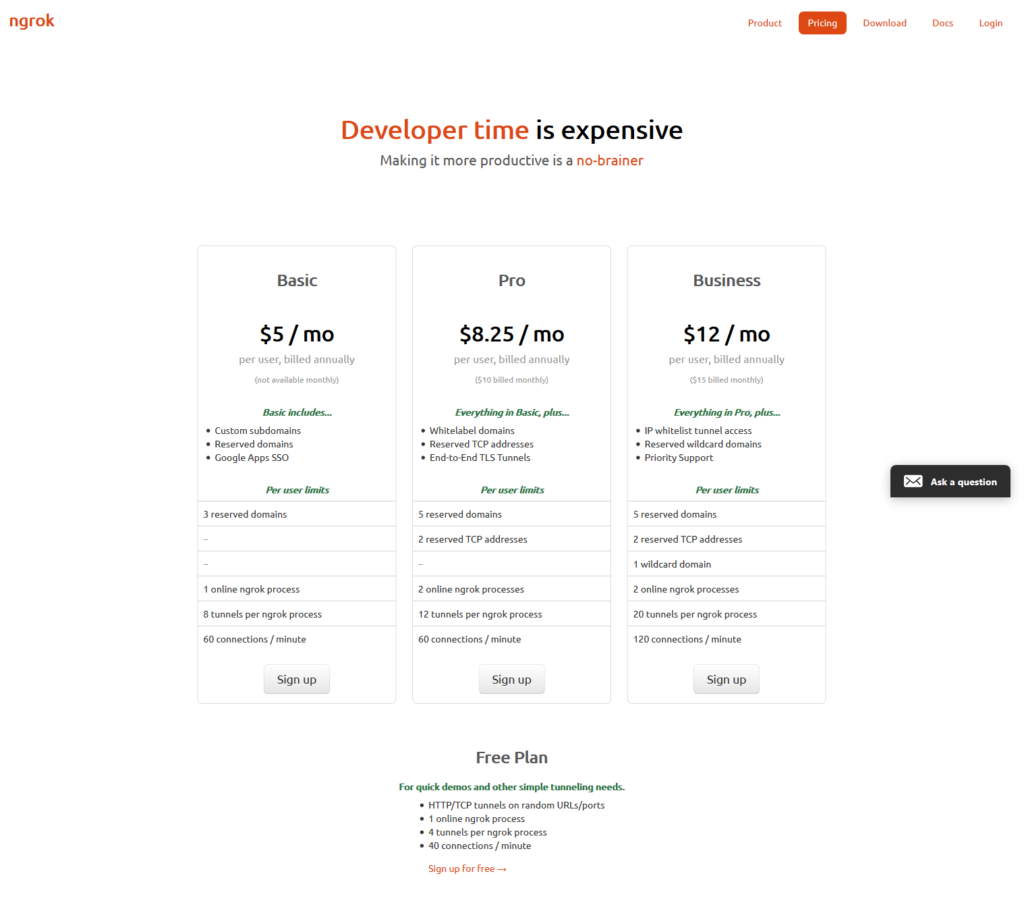
Task: Click the Basic plan title
Action: [x=297, y=280]
